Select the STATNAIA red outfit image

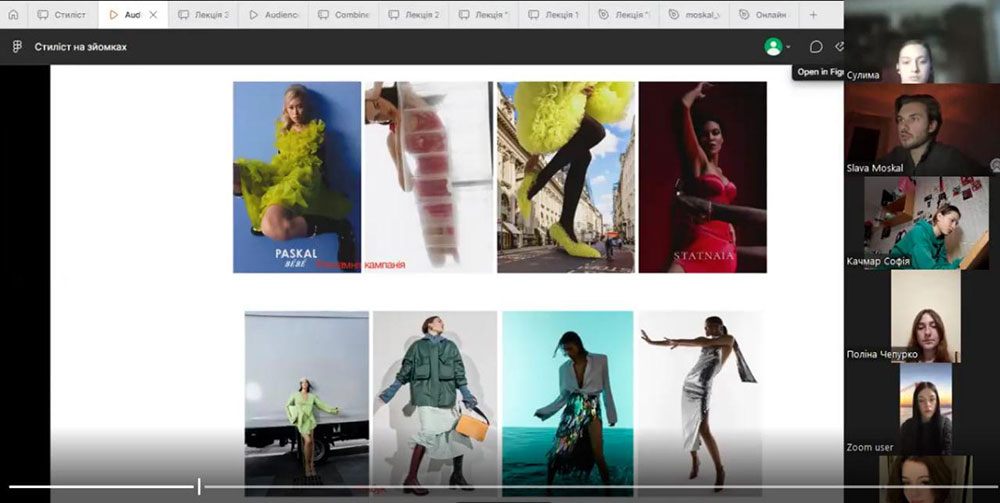pyautogui.click(x=702, y=177)
